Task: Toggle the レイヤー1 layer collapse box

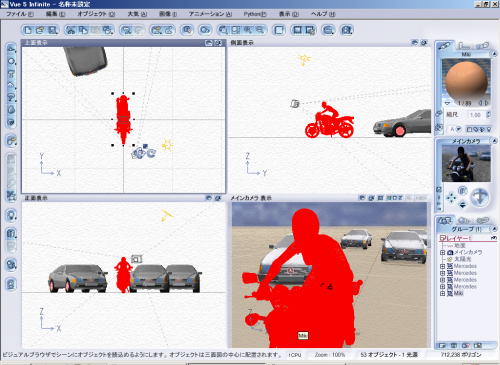Action: click(x=443, y=238)
